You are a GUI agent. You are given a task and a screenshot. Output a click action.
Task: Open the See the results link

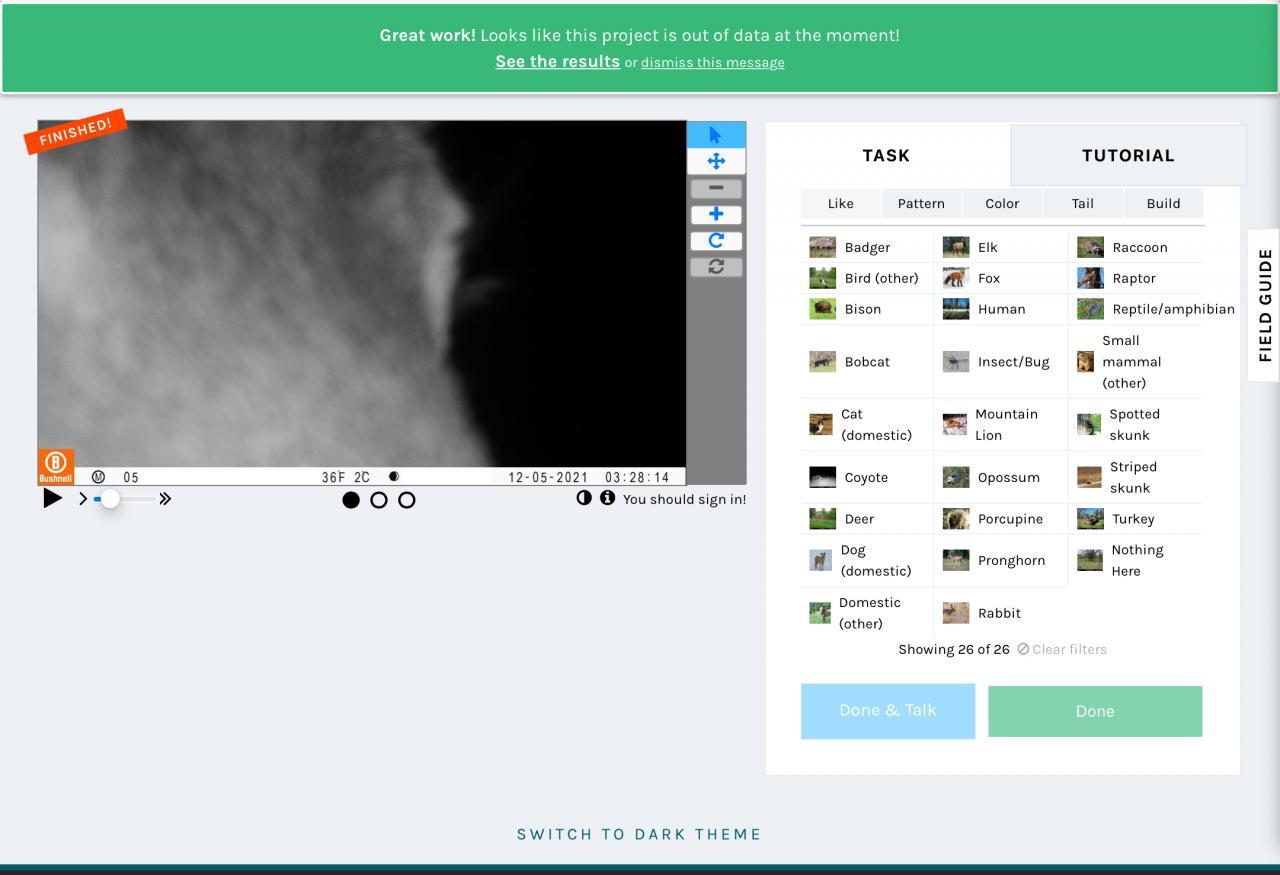(x=558, y=61)
